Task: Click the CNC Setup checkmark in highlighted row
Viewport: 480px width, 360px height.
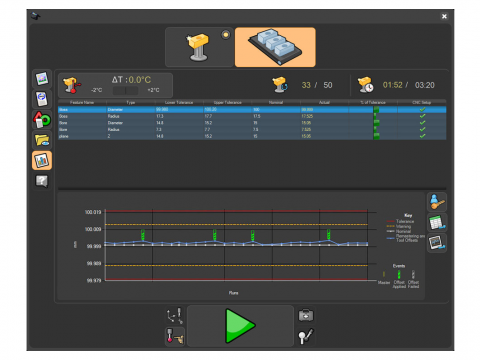Action: pyautogui.click(x=422, y=109)
